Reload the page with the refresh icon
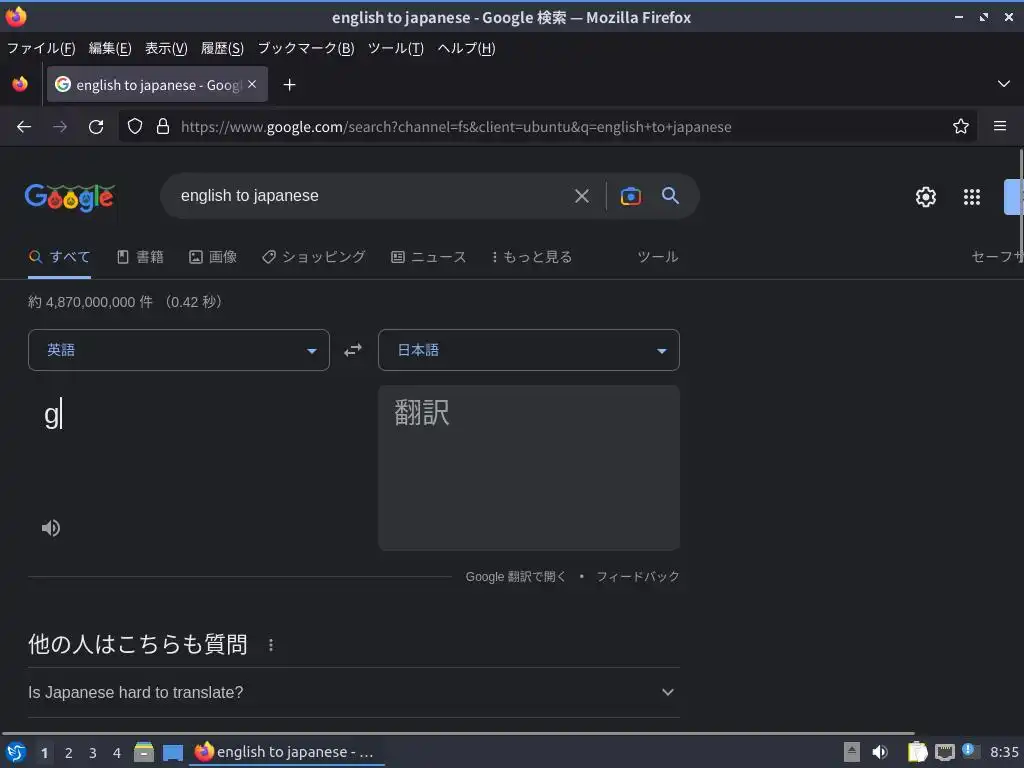Viewport: 1024px width, 768px height. coord(96,127)
